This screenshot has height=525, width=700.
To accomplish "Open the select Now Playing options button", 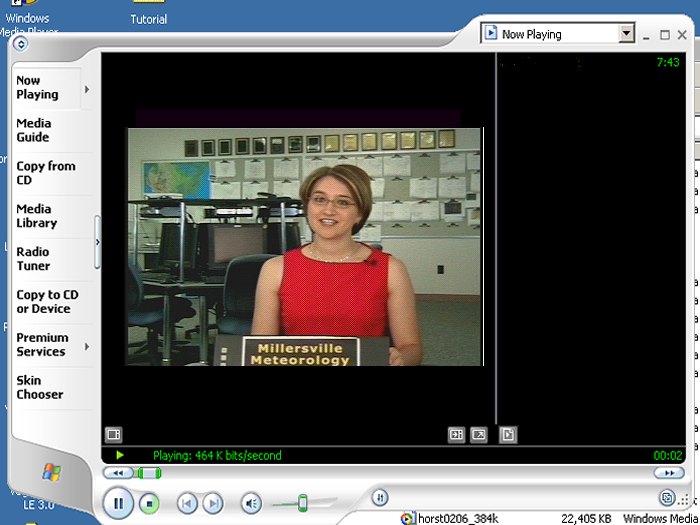I will [113, 434].
